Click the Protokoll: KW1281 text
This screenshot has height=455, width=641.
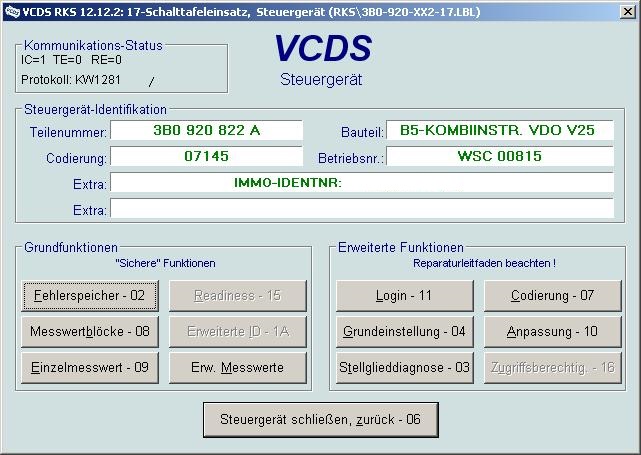click(71, 80)
